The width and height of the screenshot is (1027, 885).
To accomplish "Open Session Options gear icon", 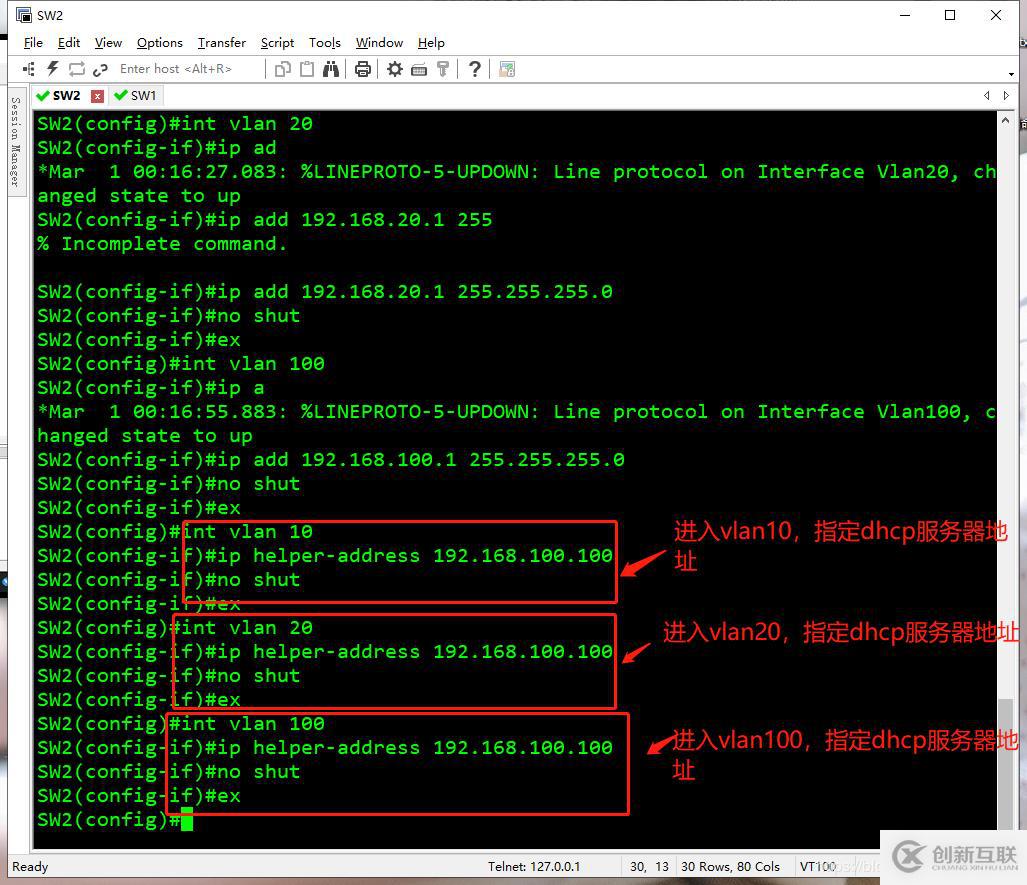I will pos(395,69).
